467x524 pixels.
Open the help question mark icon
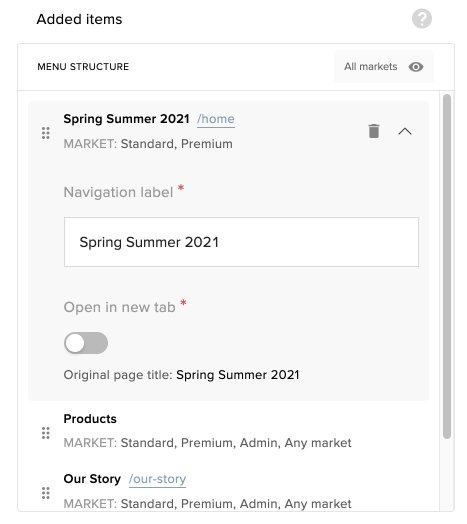(x=422, y=19)
